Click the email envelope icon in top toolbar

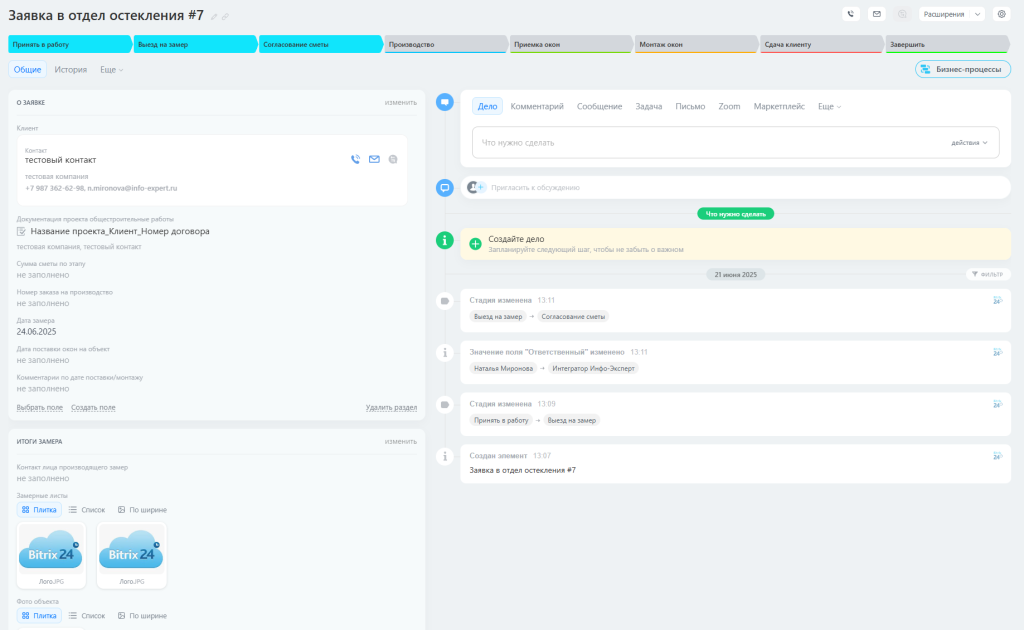(x=877, y=14)
